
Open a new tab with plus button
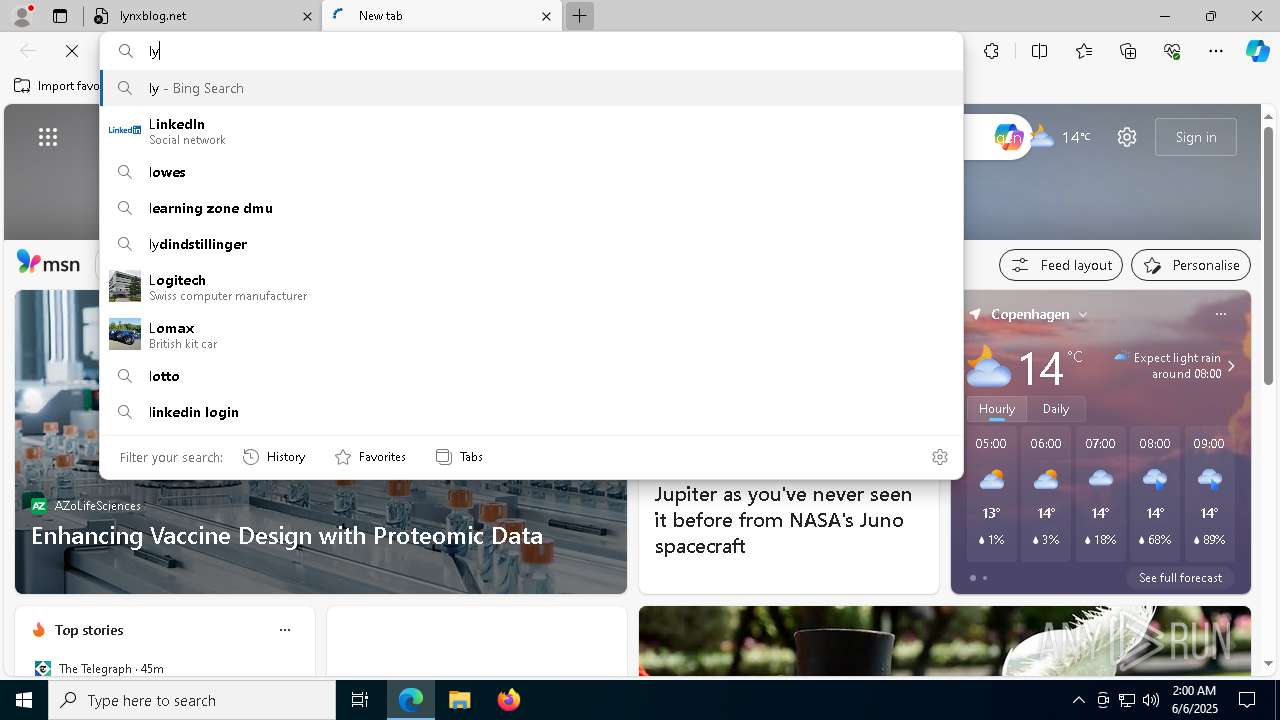579,16
